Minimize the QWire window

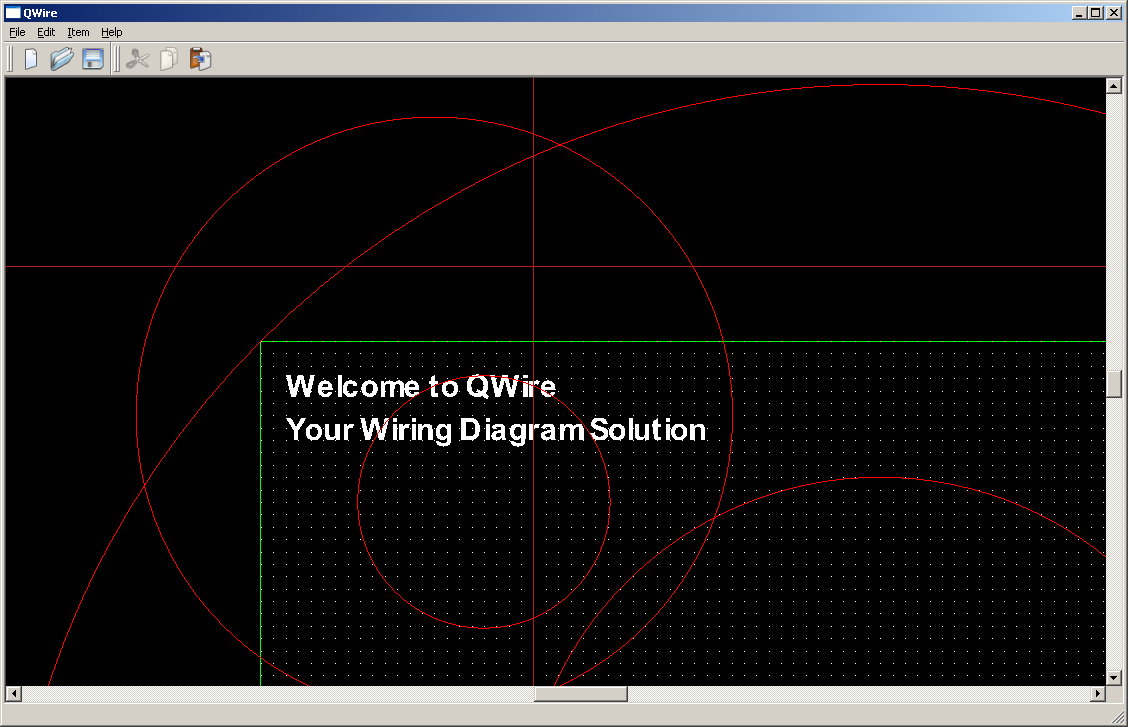(x=1078, y=12)
